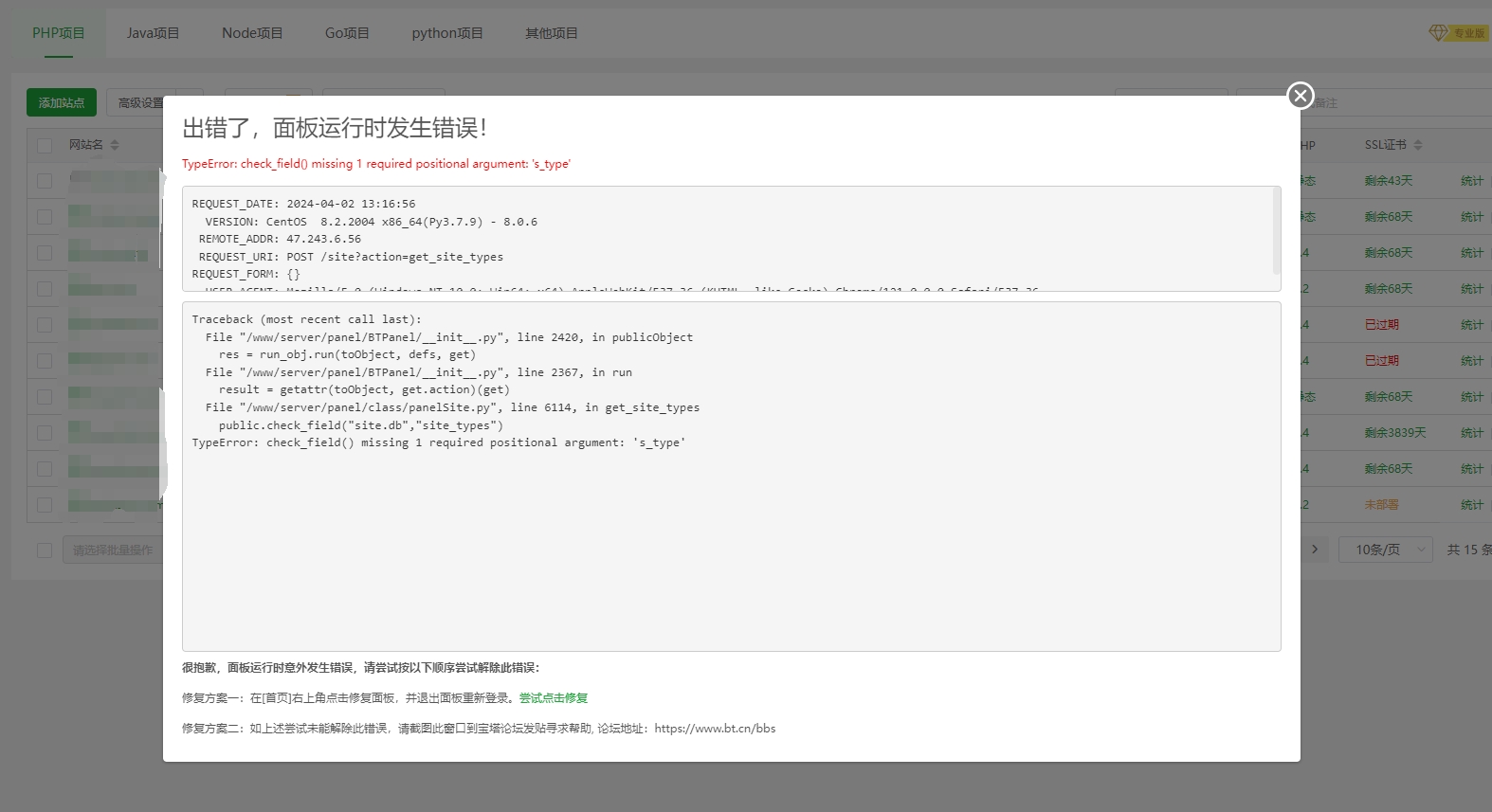Click the REQUEST_DATE line in request info

[x=303, y=204]
